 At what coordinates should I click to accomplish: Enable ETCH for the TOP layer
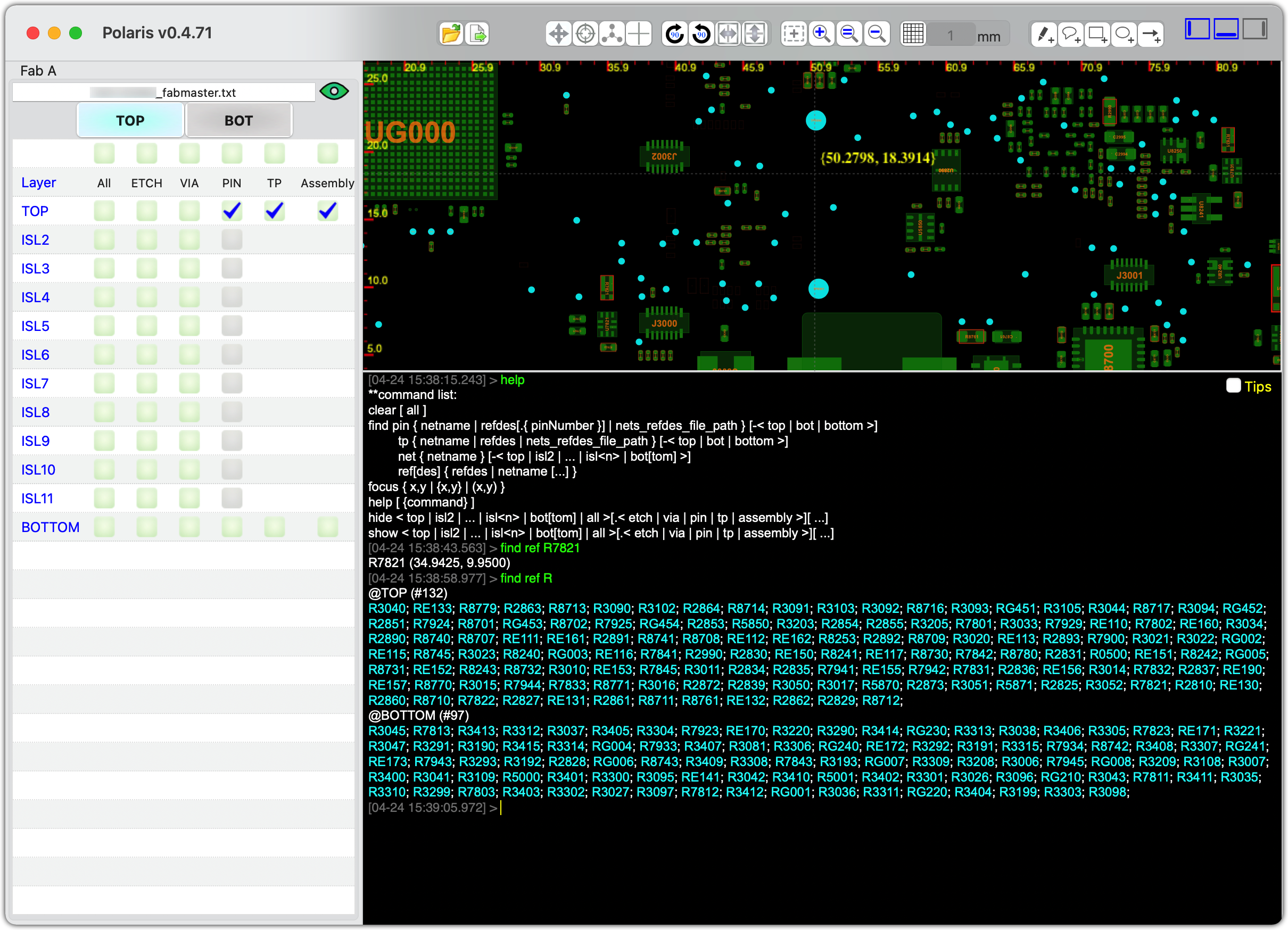[x=146, y=211]
